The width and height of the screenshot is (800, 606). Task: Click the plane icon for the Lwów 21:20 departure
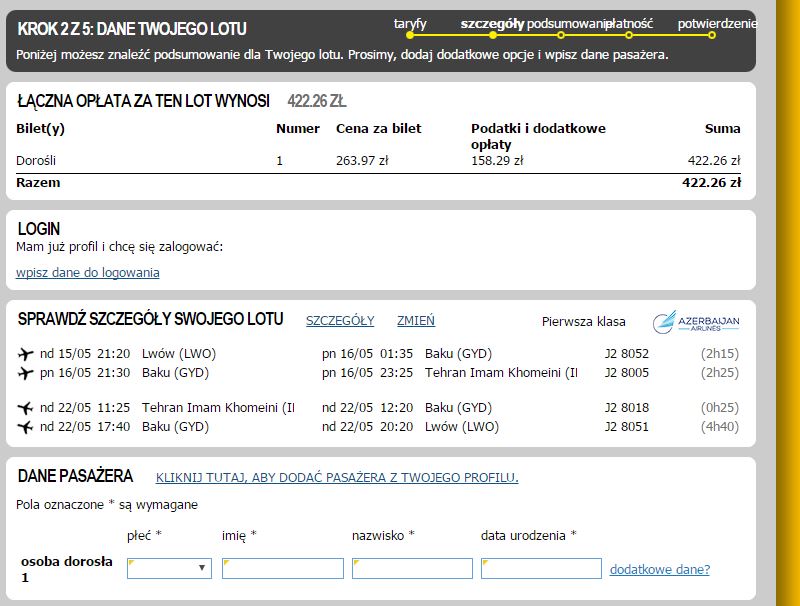click(26, 354)
